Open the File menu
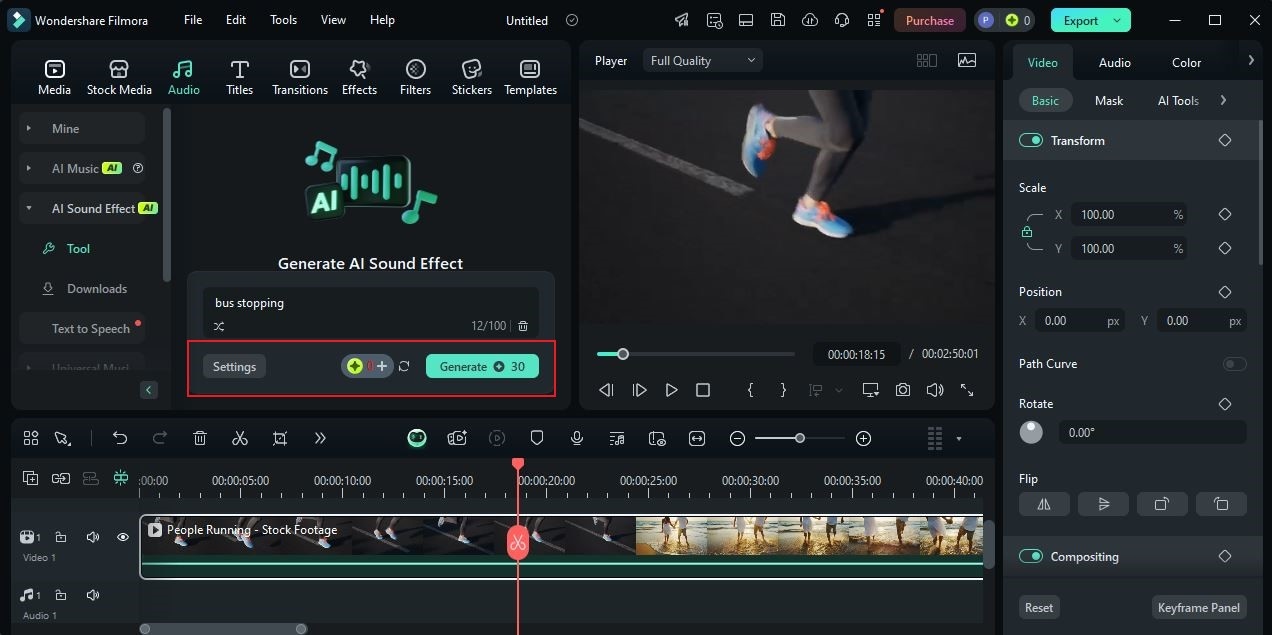The image size is (1272, 635). pyautogui.click(x=193, y=20)
